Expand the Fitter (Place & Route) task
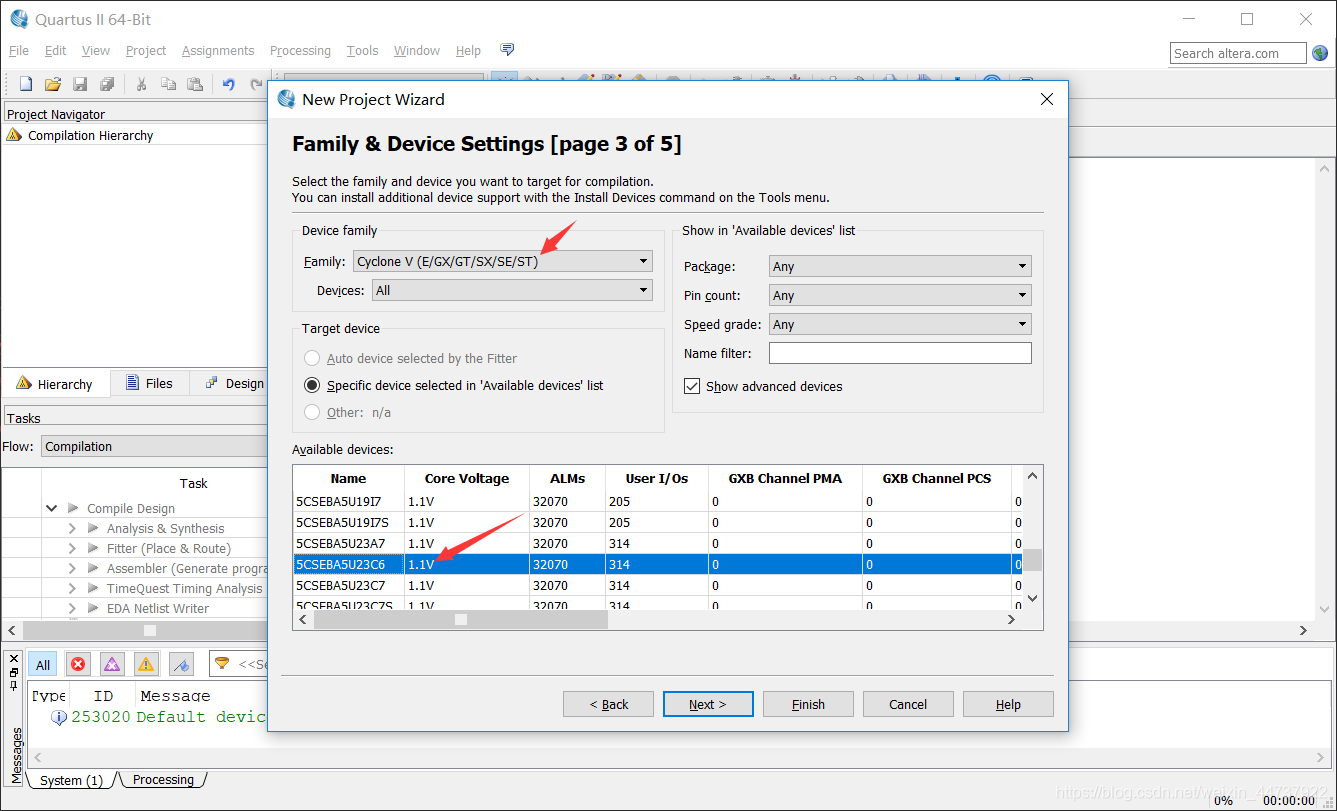Image resolution: width=1337 pixels, height=811 pixels. click(x=72, y=548)
